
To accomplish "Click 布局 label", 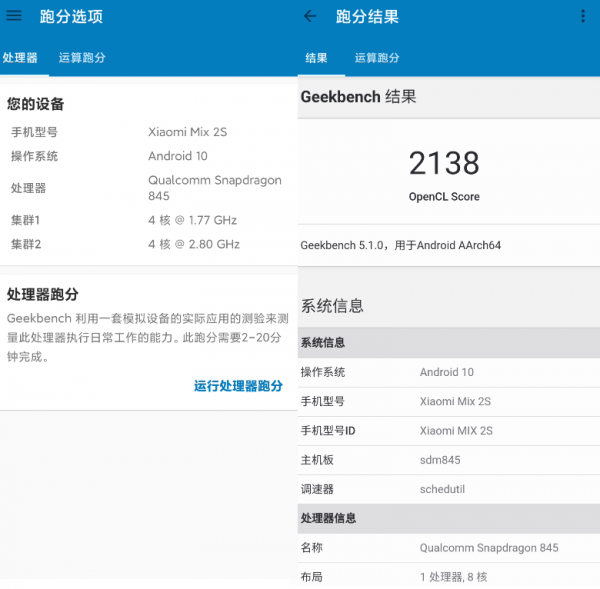I will pos(311,577).
